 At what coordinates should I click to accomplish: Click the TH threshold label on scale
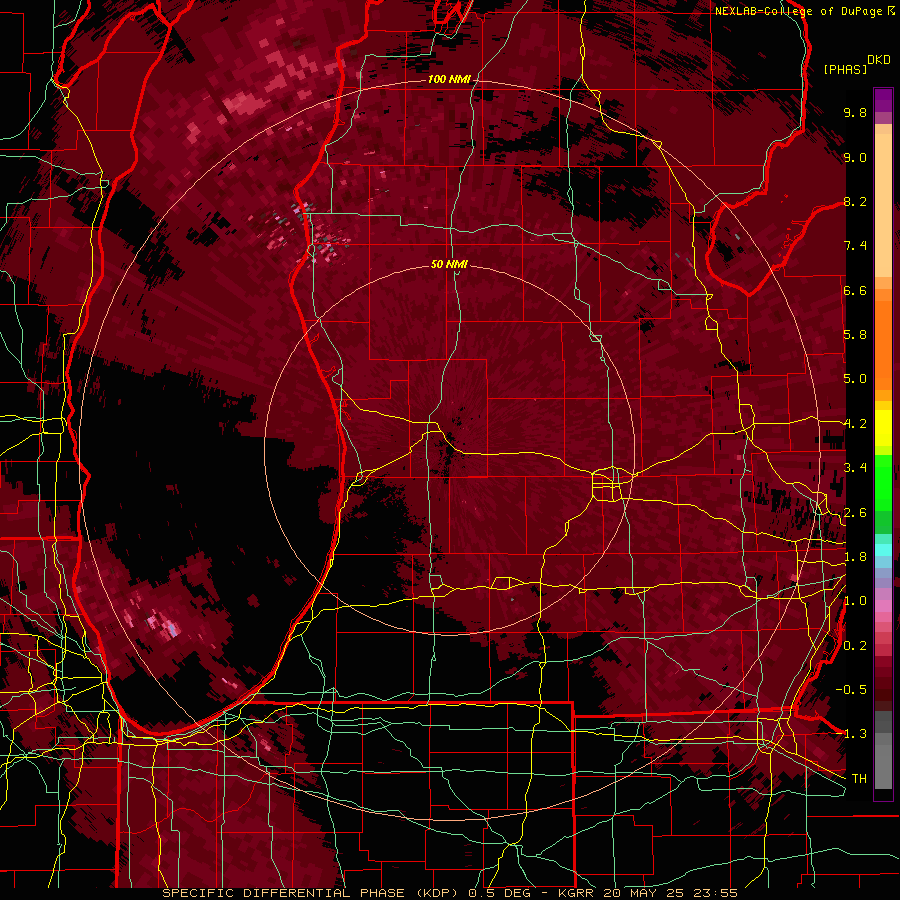(x=859, y=779)
